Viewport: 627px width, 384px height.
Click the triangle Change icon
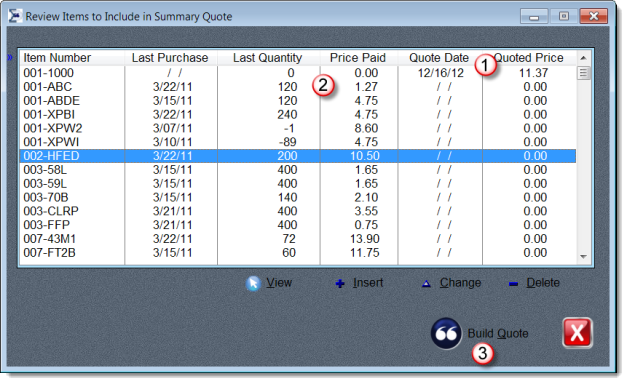tap(426, 284)
